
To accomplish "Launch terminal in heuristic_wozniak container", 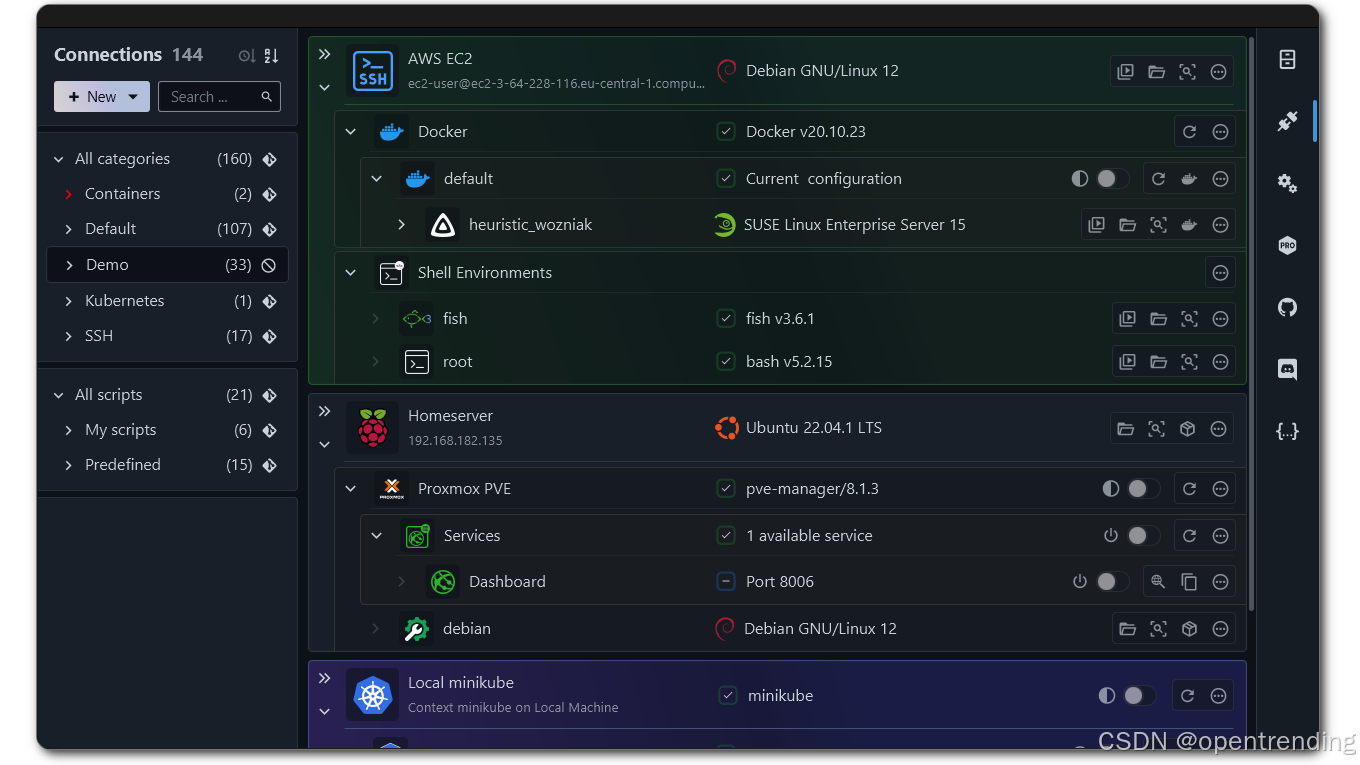I will [x=1096, y=225].
